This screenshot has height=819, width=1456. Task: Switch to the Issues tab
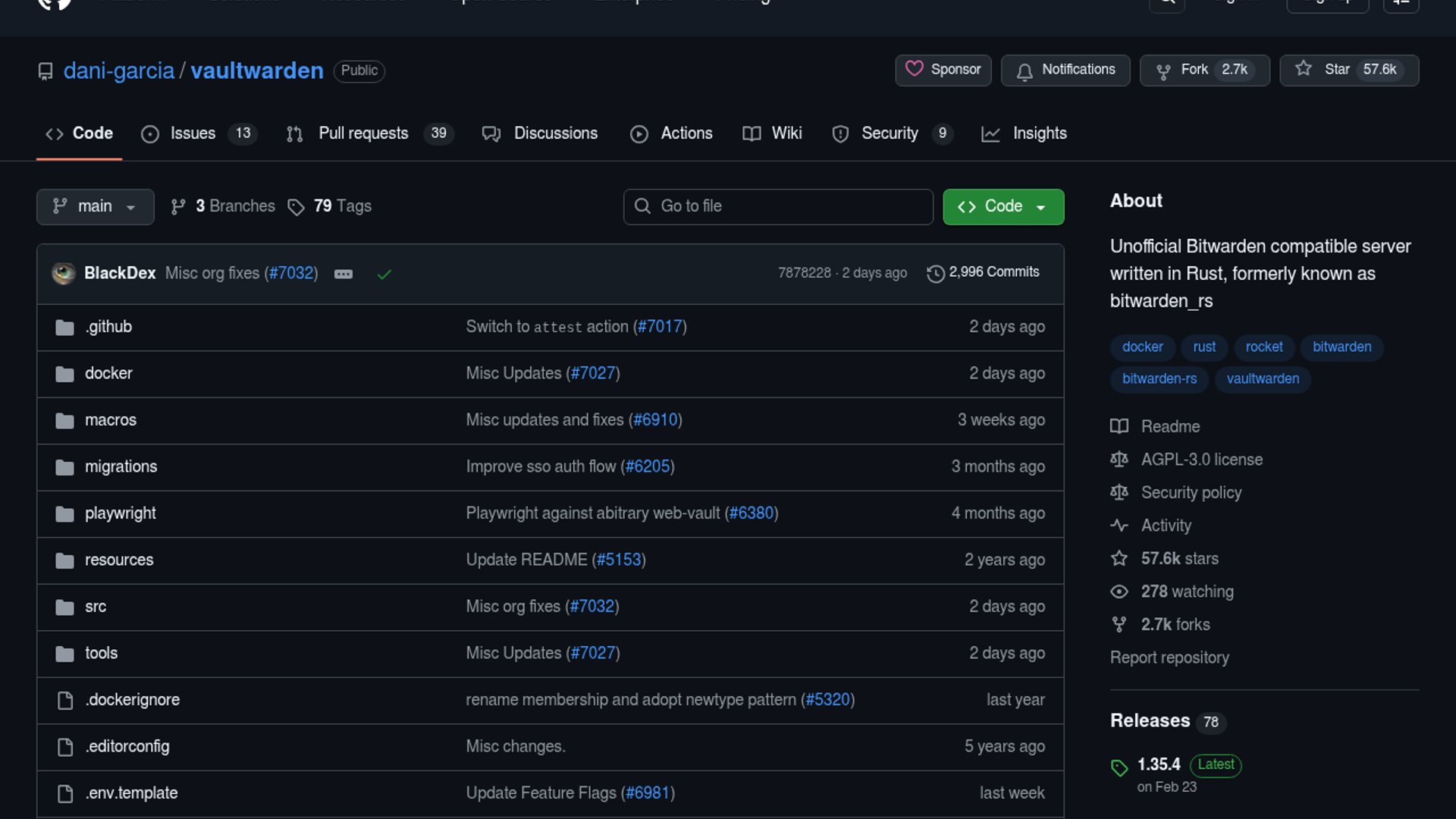(x=193, y=133)
